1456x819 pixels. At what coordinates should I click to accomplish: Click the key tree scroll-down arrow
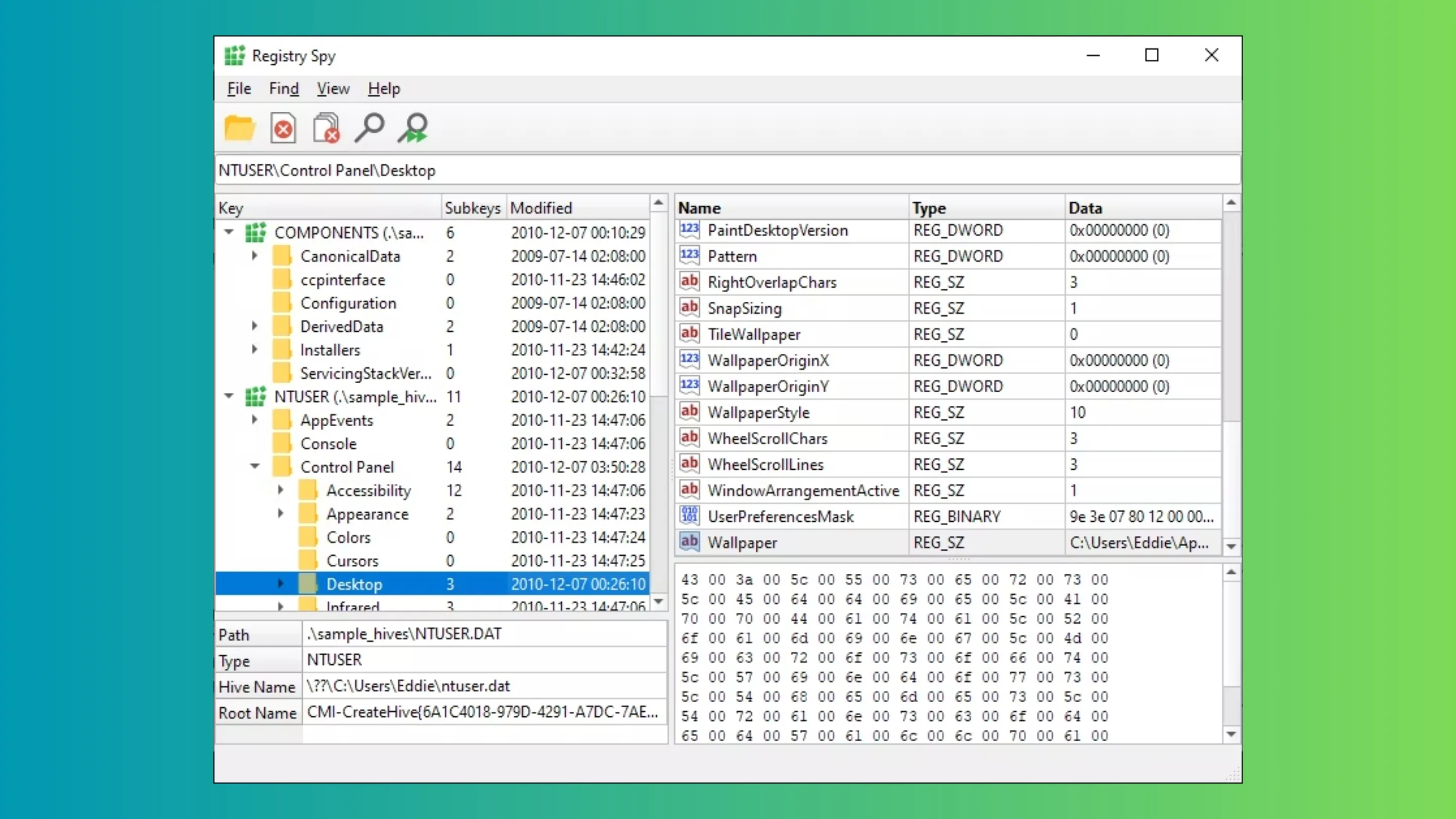tap(658, 602)
